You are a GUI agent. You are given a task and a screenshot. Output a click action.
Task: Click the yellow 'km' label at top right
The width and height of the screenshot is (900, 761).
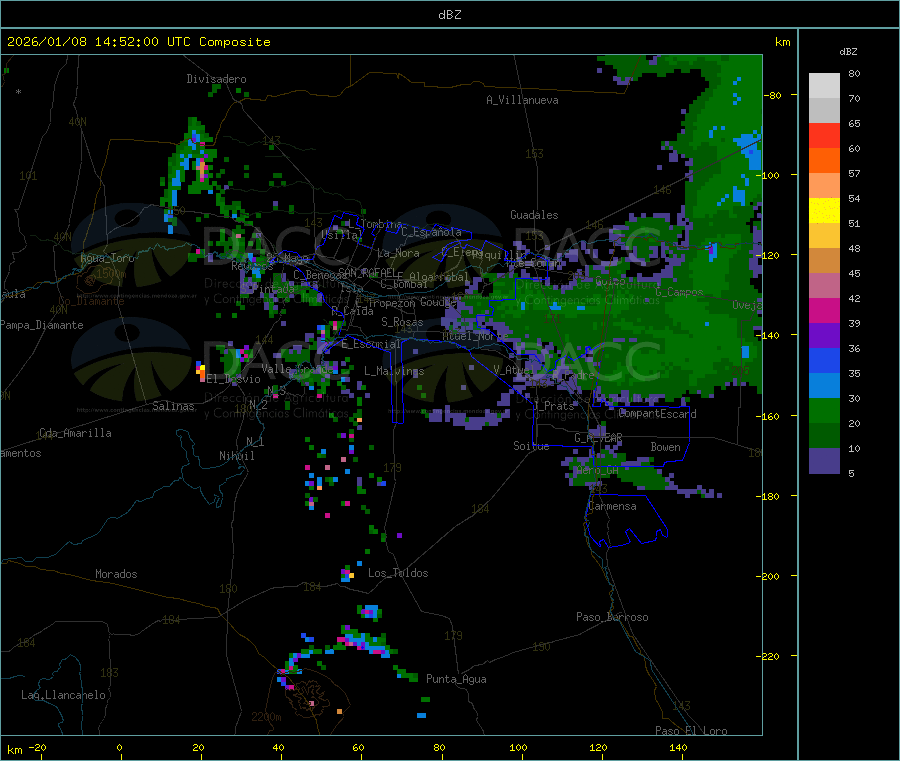(782, 42)
